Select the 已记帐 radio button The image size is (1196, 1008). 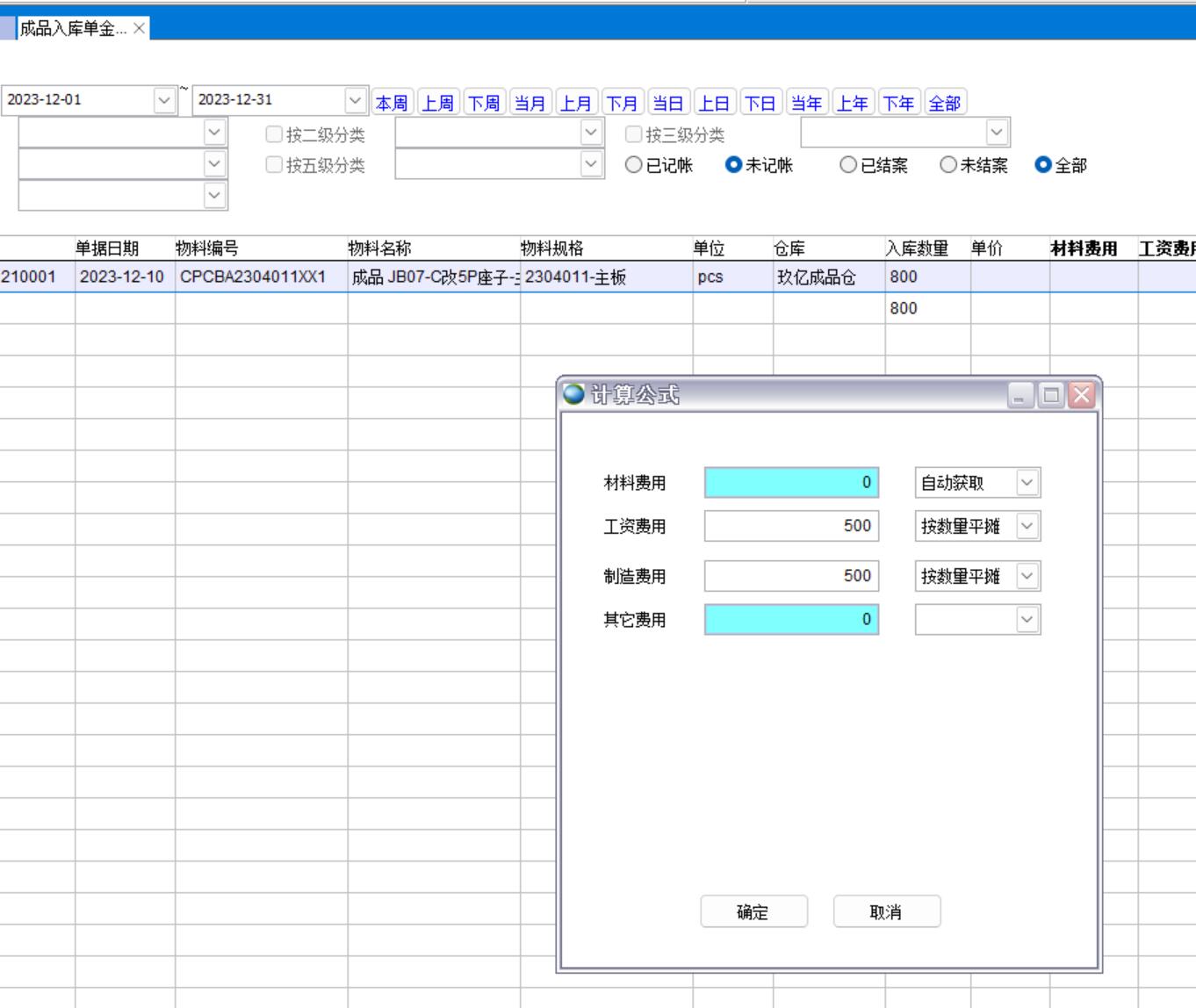click(x=633, y=165)
